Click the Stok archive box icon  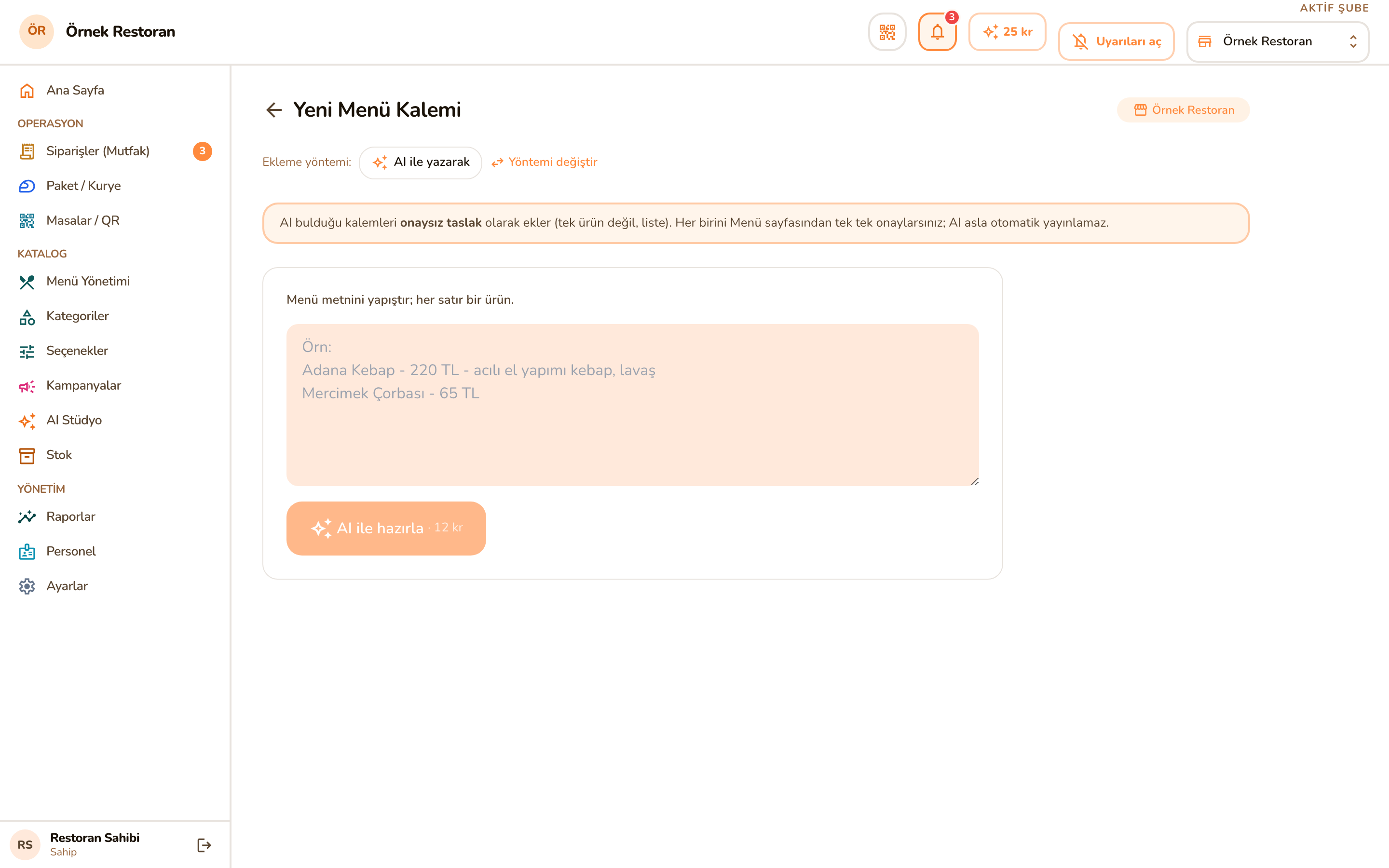coord(27,456)
